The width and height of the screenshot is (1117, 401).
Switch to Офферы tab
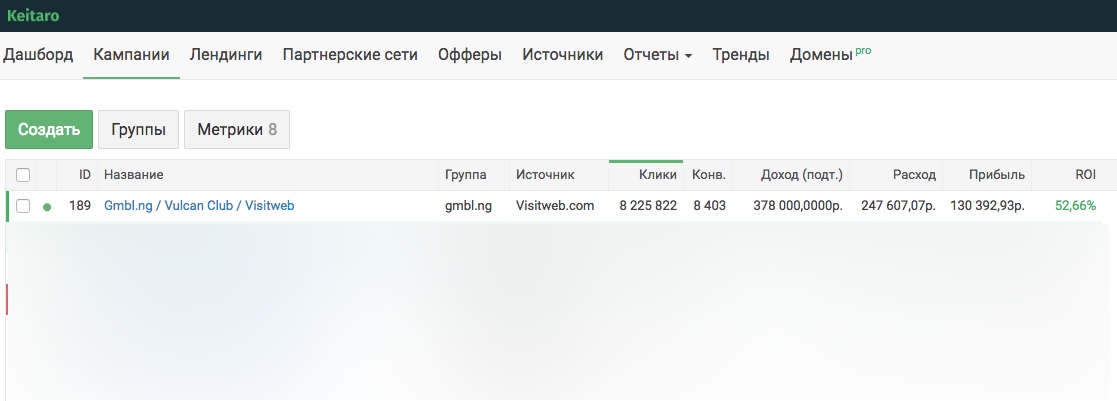(x=469, y=55)
